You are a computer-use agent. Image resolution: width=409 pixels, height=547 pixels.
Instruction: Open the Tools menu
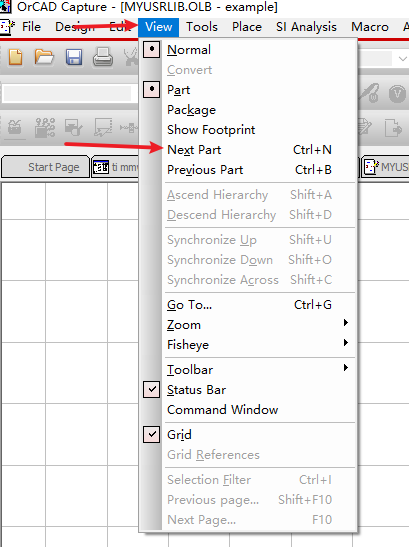coord(202,27)
